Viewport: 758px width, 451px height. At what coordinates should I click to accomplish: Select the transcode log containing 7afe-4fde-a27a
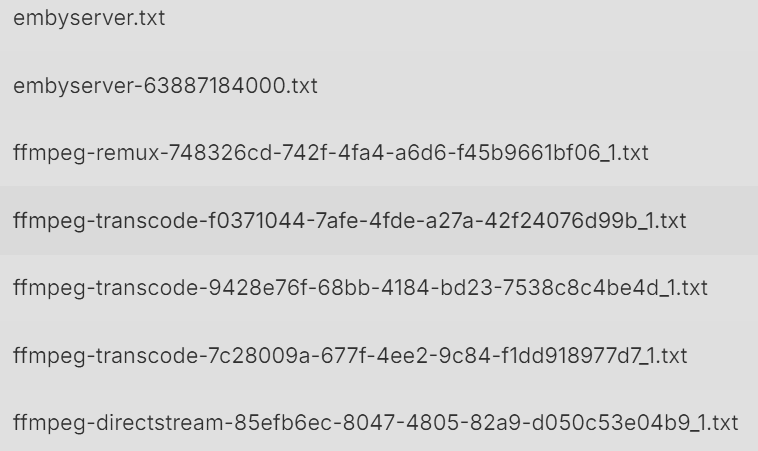point(379,220)
